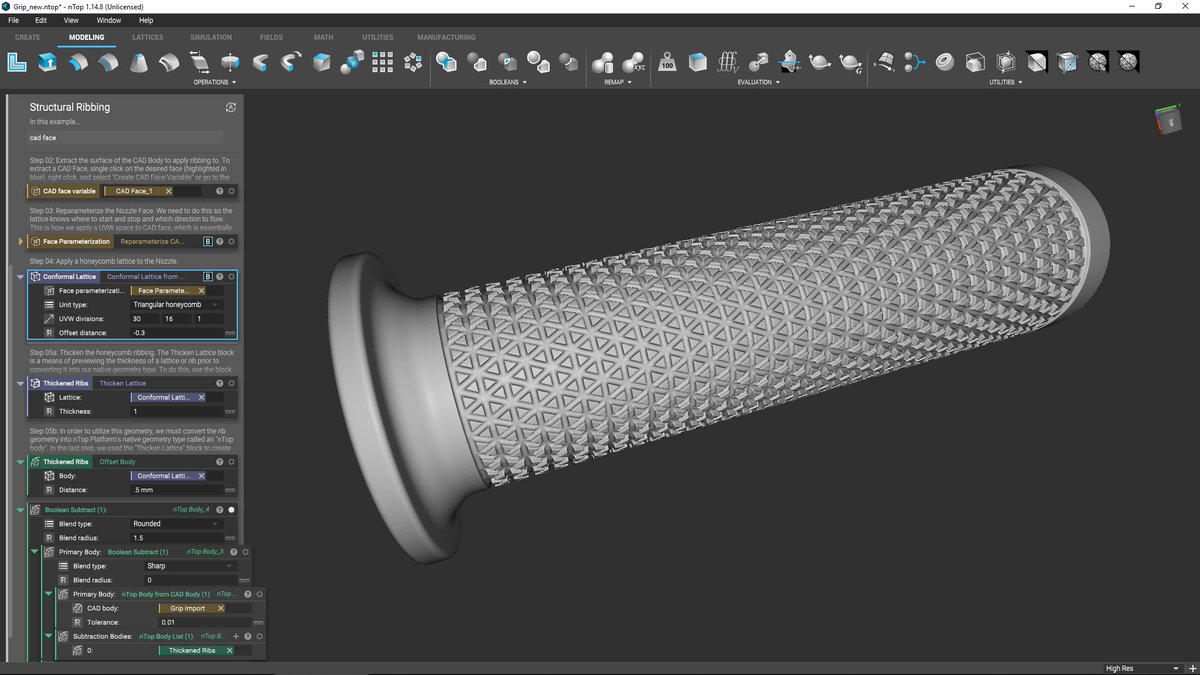Toggle visibility of Subtraction Bodies list
Screen dimensions: 1200x675
click(x=260, y=636)
